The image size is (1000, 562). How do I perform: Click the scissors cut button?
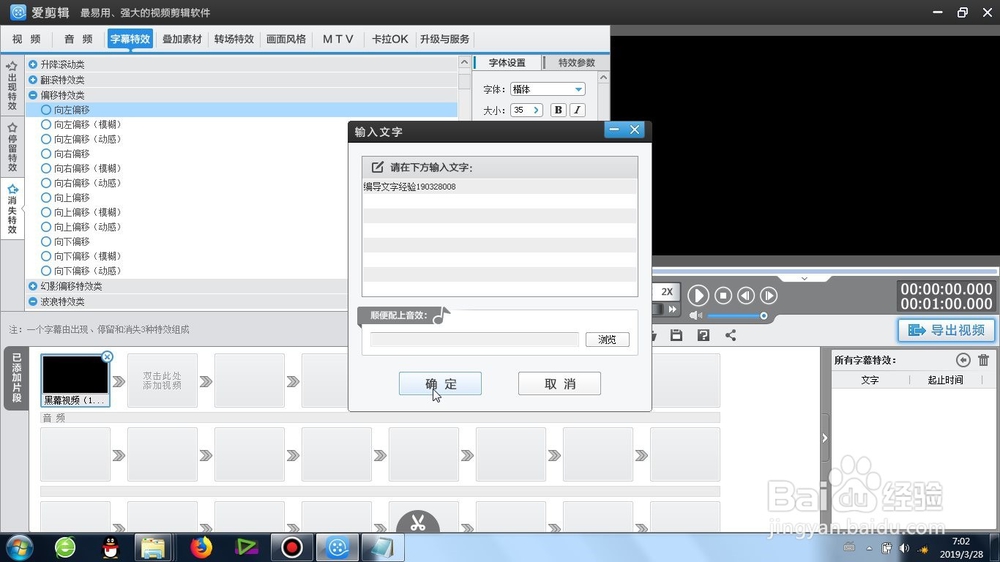[x=418, y=522]
